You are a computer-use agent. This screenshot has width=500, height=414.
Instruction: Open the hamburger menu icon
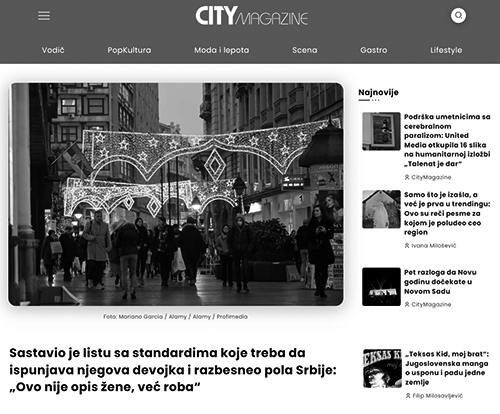click(x=44, y=16)
